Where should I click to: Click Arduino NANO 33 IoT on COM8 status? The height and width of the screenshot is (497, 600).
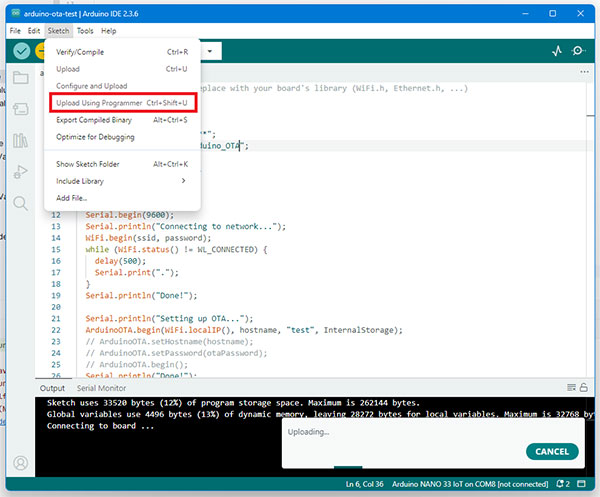(470, 484)
